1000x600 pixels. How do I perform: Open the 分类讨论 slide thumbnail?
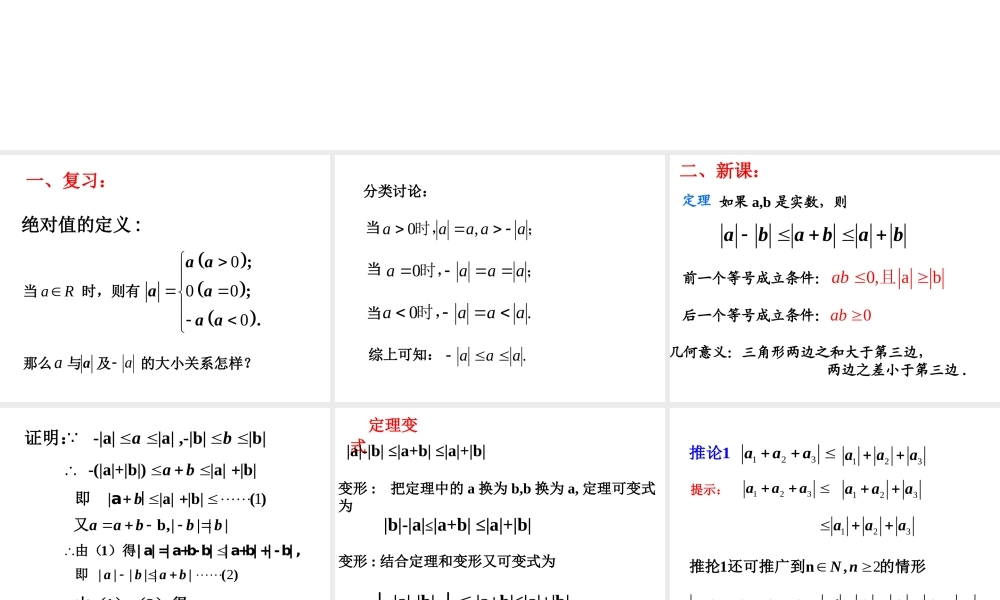[499, 278]
